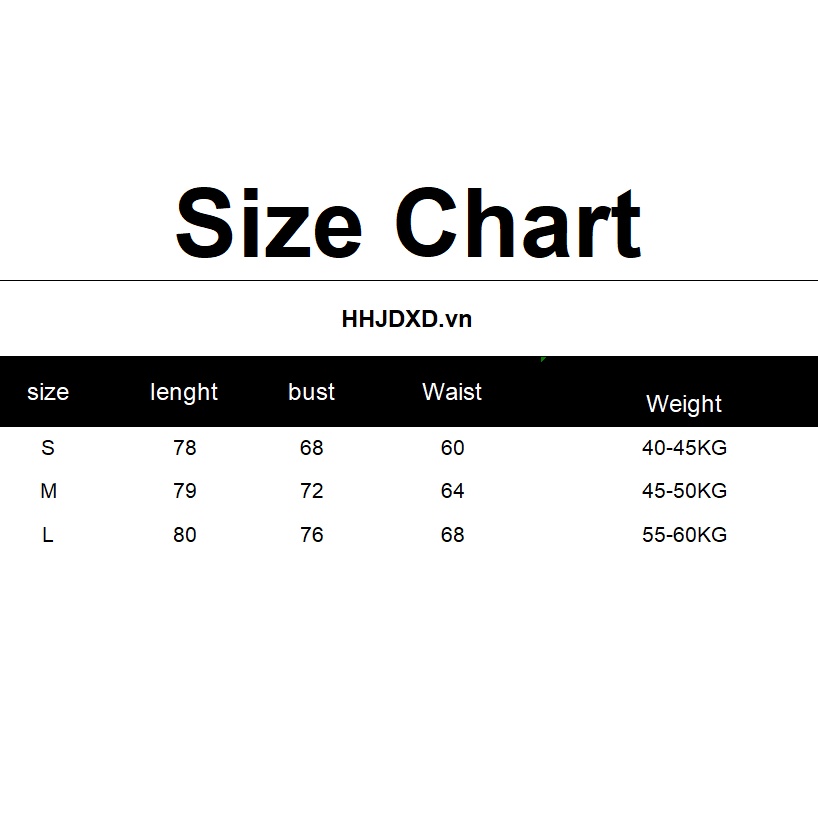Click the 55-60KG weight cell
The image size is (818, 818).
[x=684, y=535]
